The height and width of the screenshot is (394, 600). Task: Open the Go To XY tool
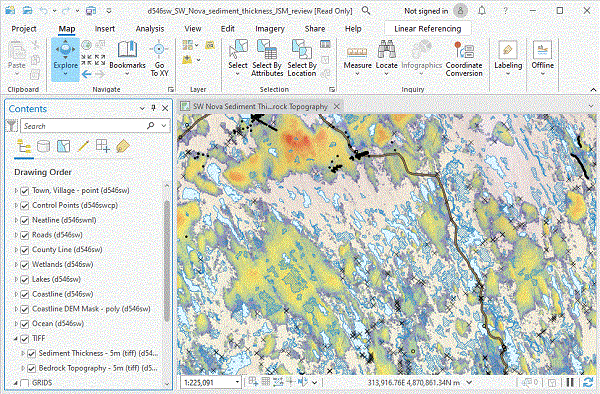pyautogui.click(x=159, y=58)
